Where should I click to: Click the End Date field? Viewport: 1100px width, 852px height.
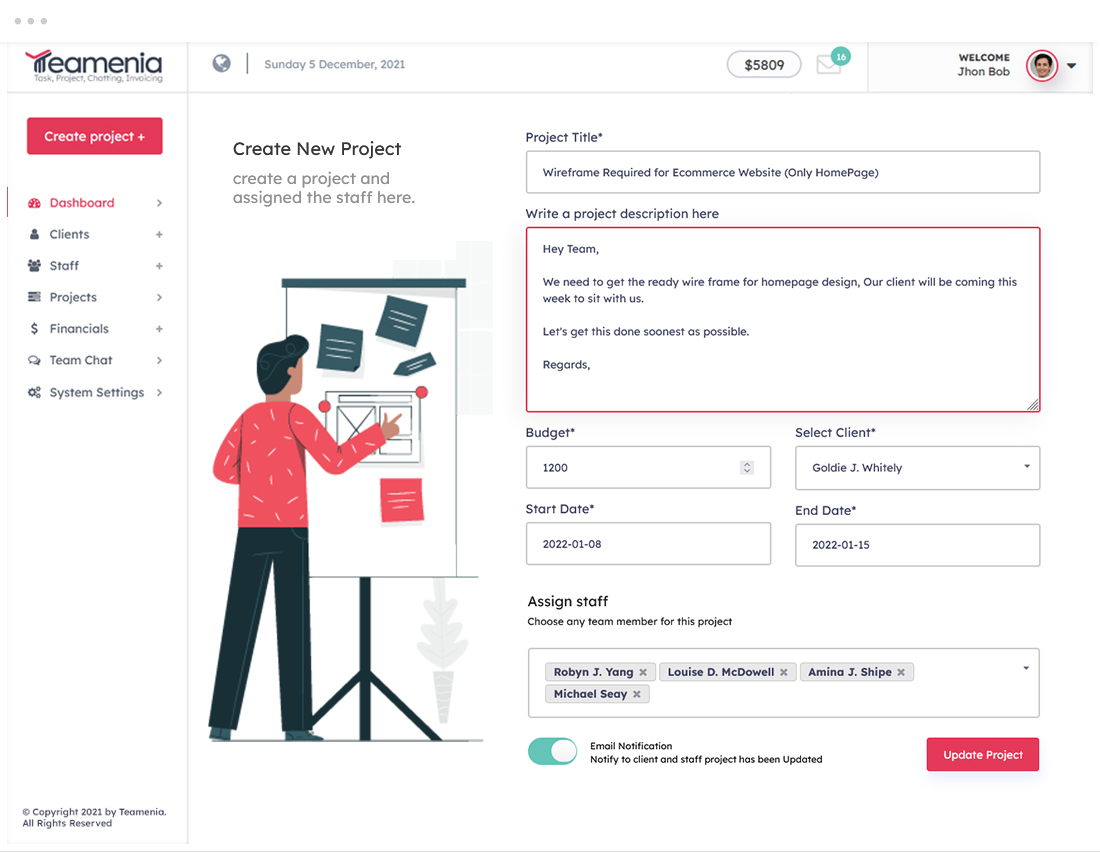tap(918, 545)
